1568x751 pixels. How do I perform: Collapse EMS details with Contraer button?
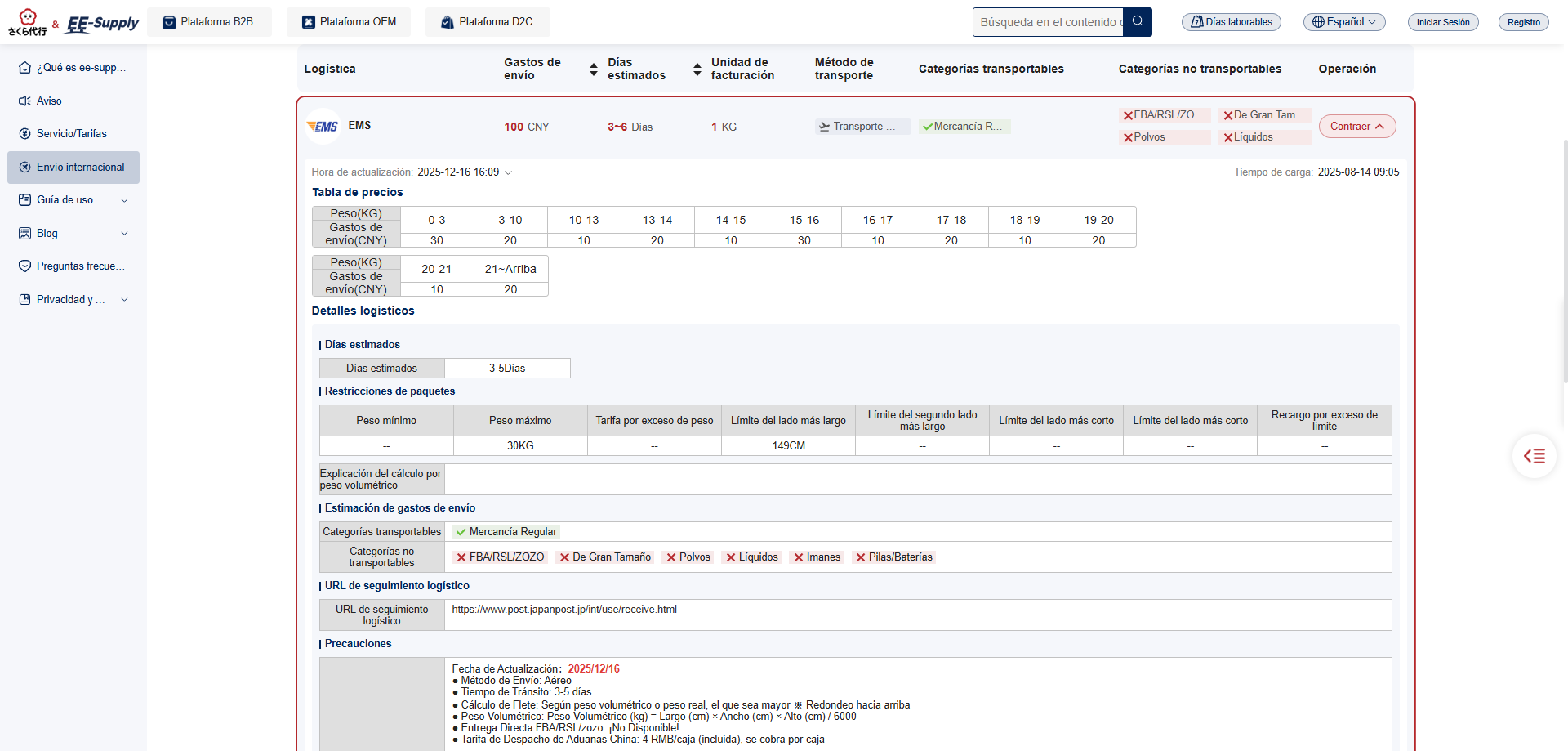click(1357, 127)
